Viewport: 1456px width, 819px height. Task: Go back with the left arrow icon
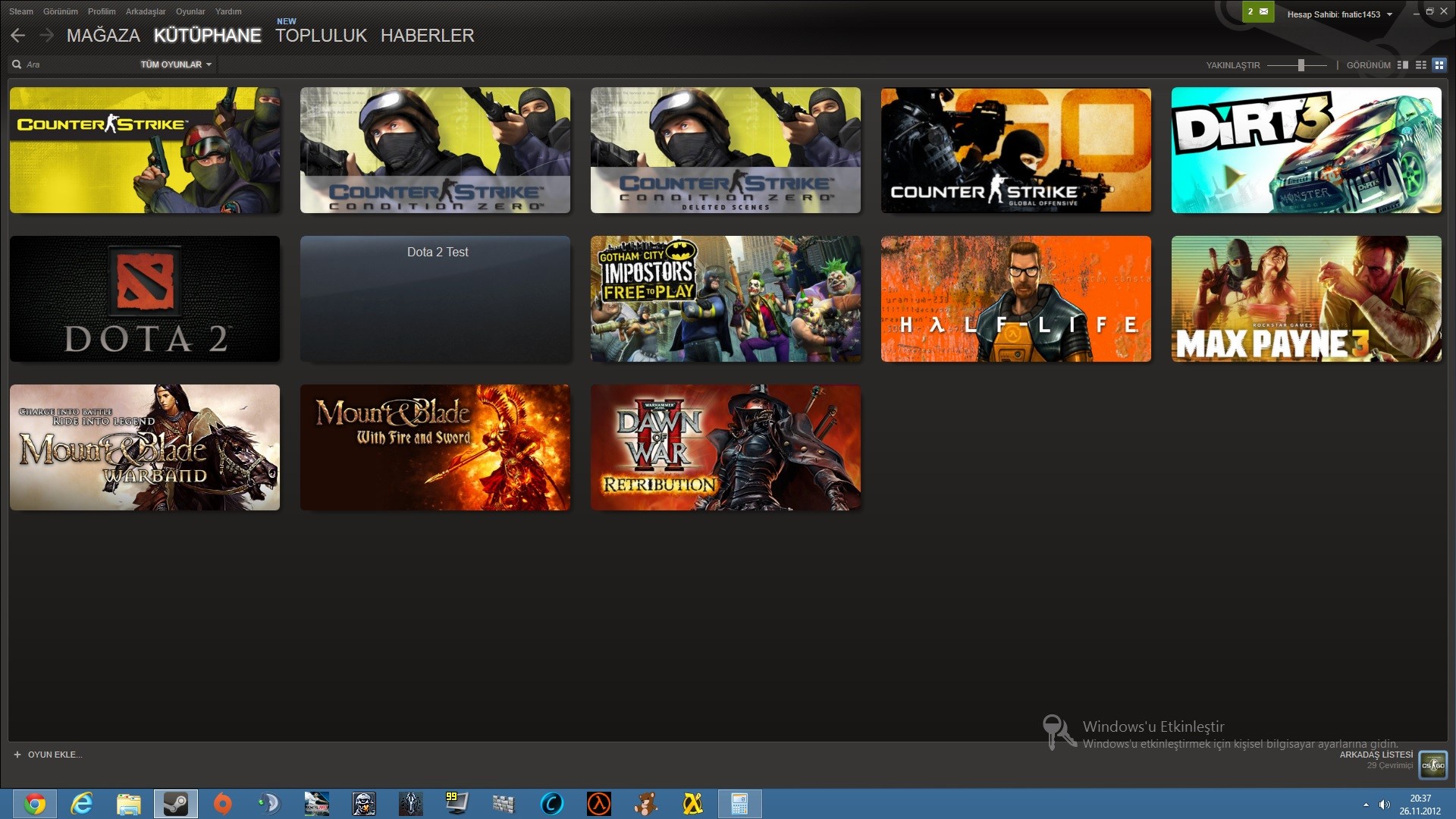point(18,35)
